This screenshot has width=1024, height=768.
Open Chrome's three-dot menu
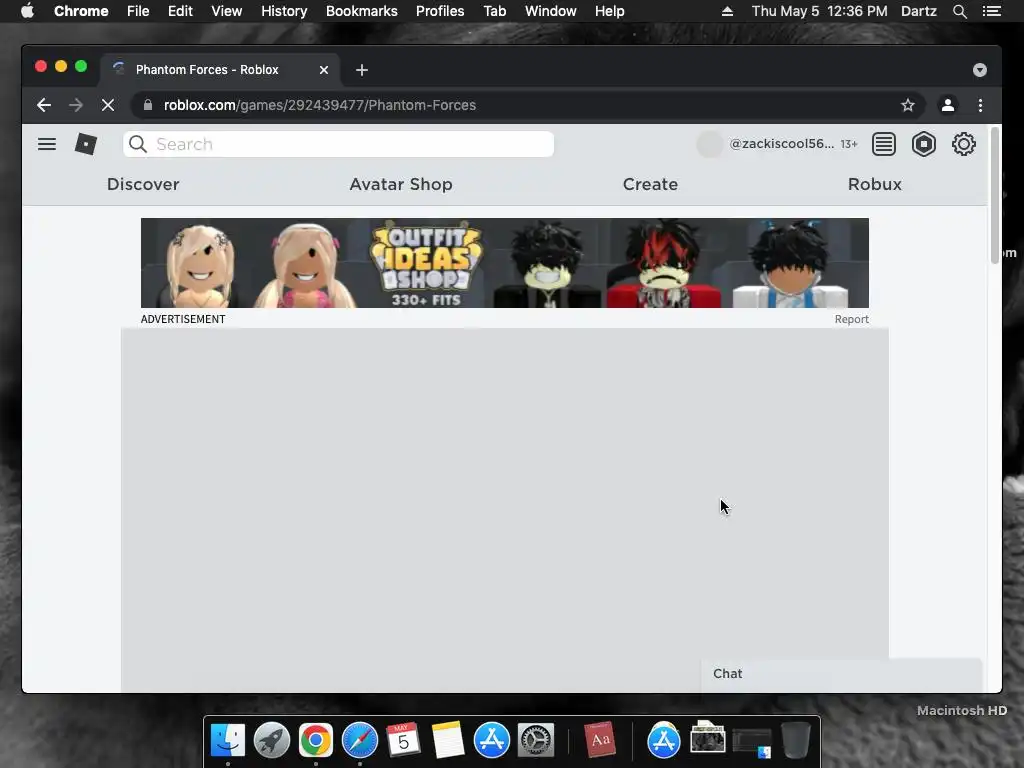[980, 105]
